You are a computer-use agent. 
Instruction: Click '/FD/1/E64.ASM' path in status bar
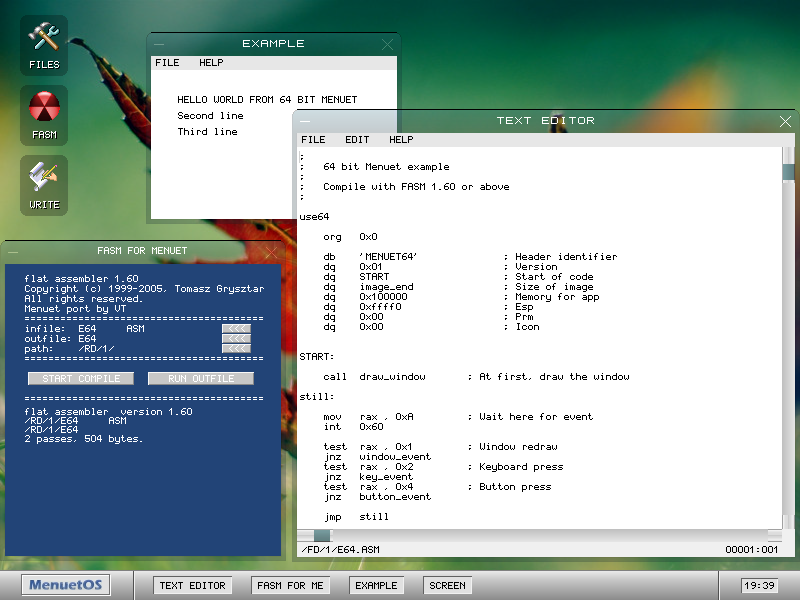(340, 549)
